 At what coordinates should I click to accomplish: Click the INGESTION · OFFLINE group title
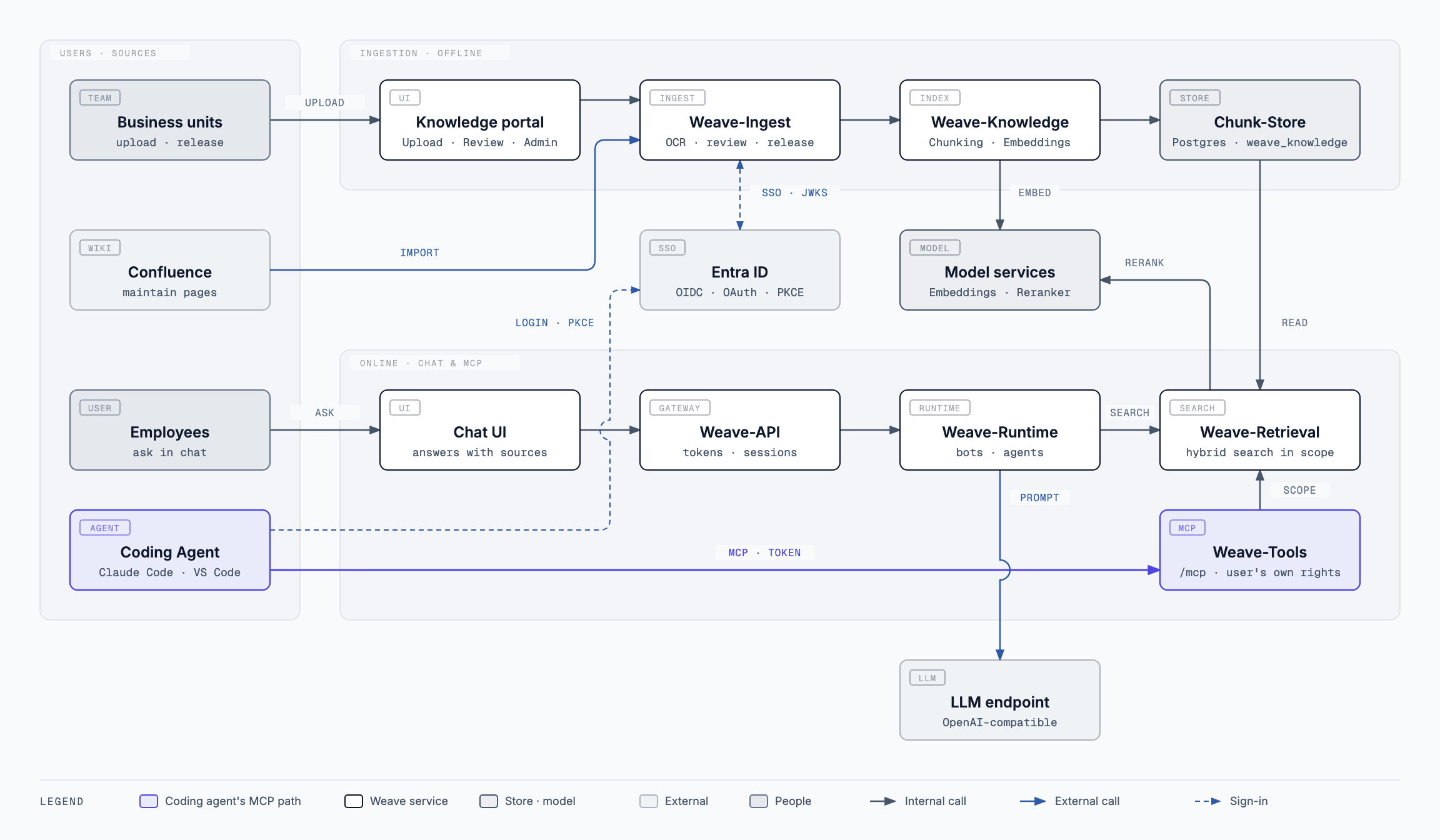coord(421,53)
